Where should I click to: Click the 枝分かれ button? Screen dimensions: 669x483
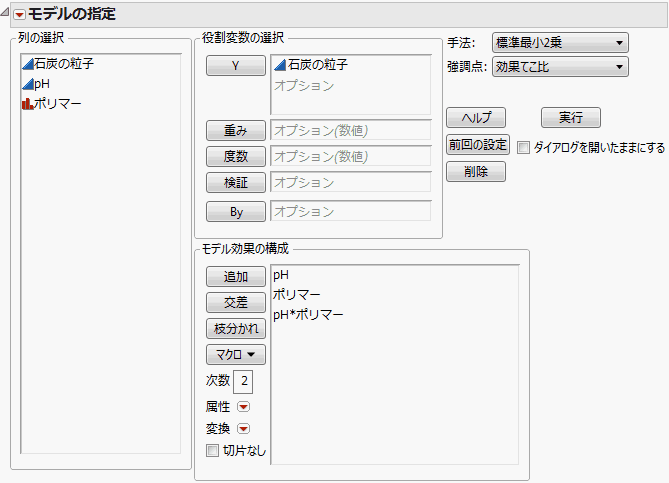pyautogui.click(x=236, y=329)
